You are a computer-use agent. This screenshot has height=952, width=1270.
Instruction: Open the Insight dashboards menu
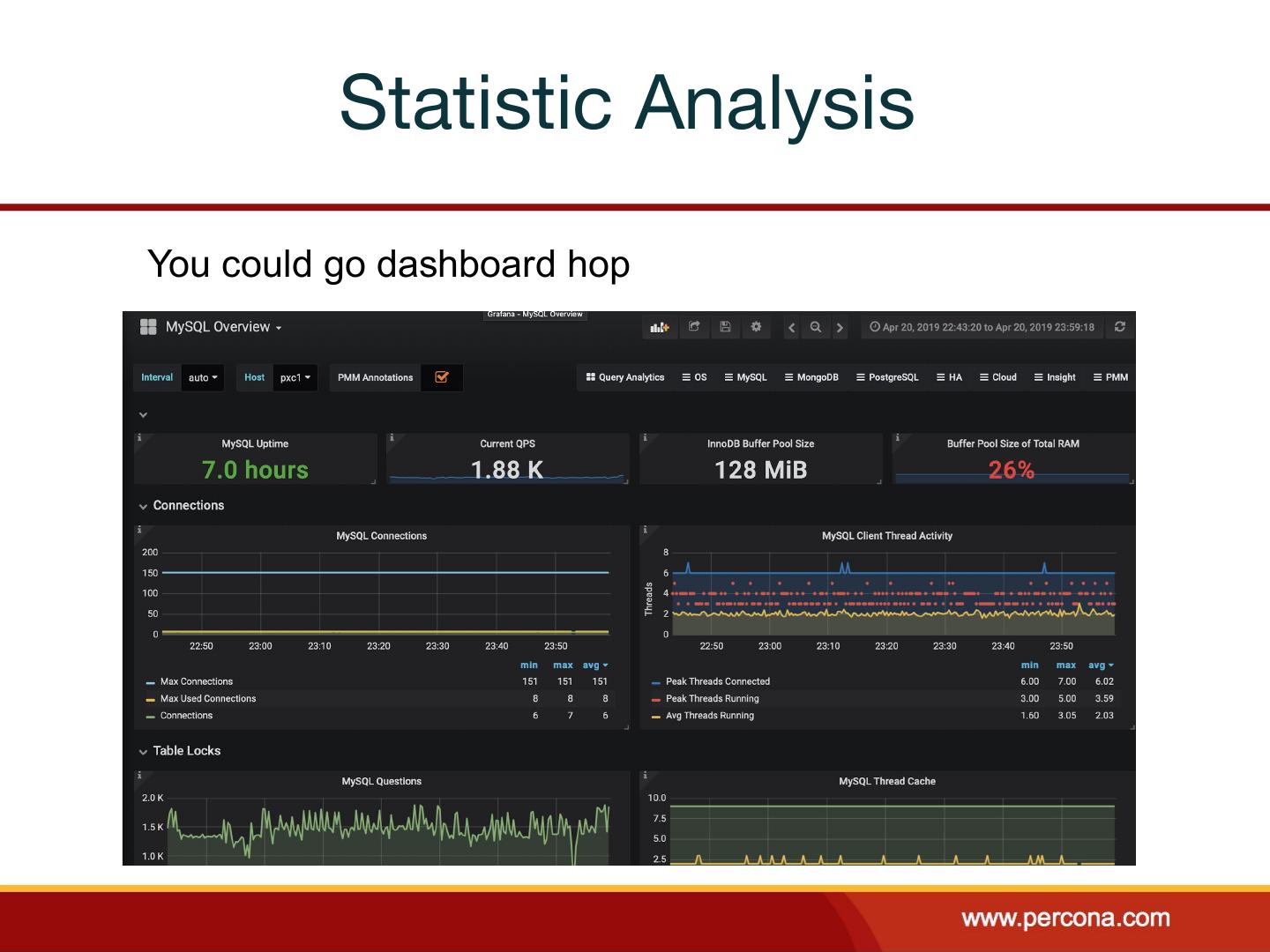pos(1055,377)
